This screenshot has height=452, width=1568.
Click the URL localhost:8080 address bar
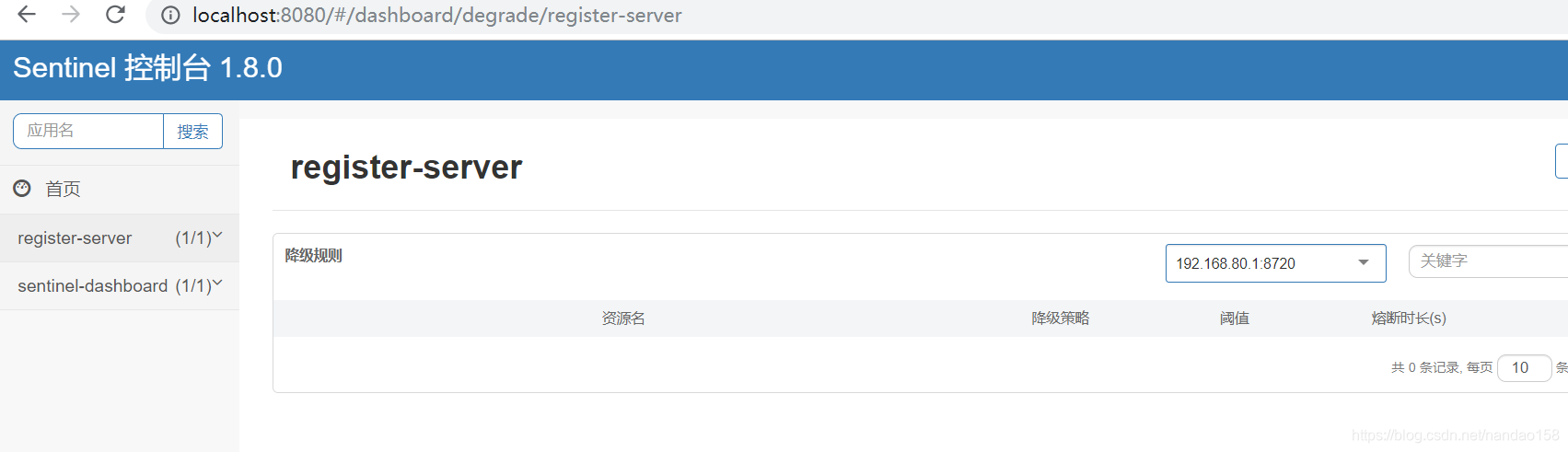click(x=437, y=16)
